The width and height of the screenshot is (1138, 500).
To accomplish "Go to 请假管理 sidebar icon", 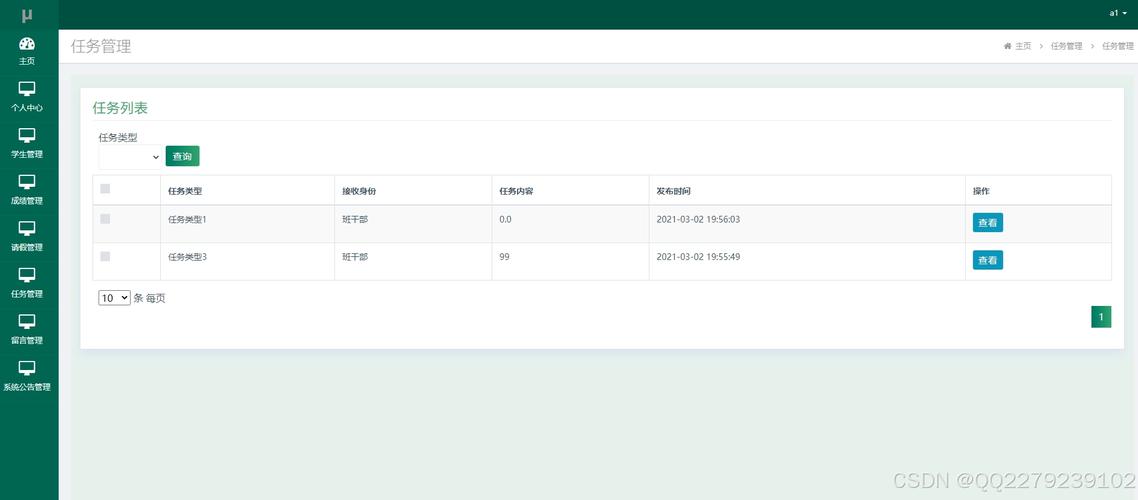I will 27,228.
